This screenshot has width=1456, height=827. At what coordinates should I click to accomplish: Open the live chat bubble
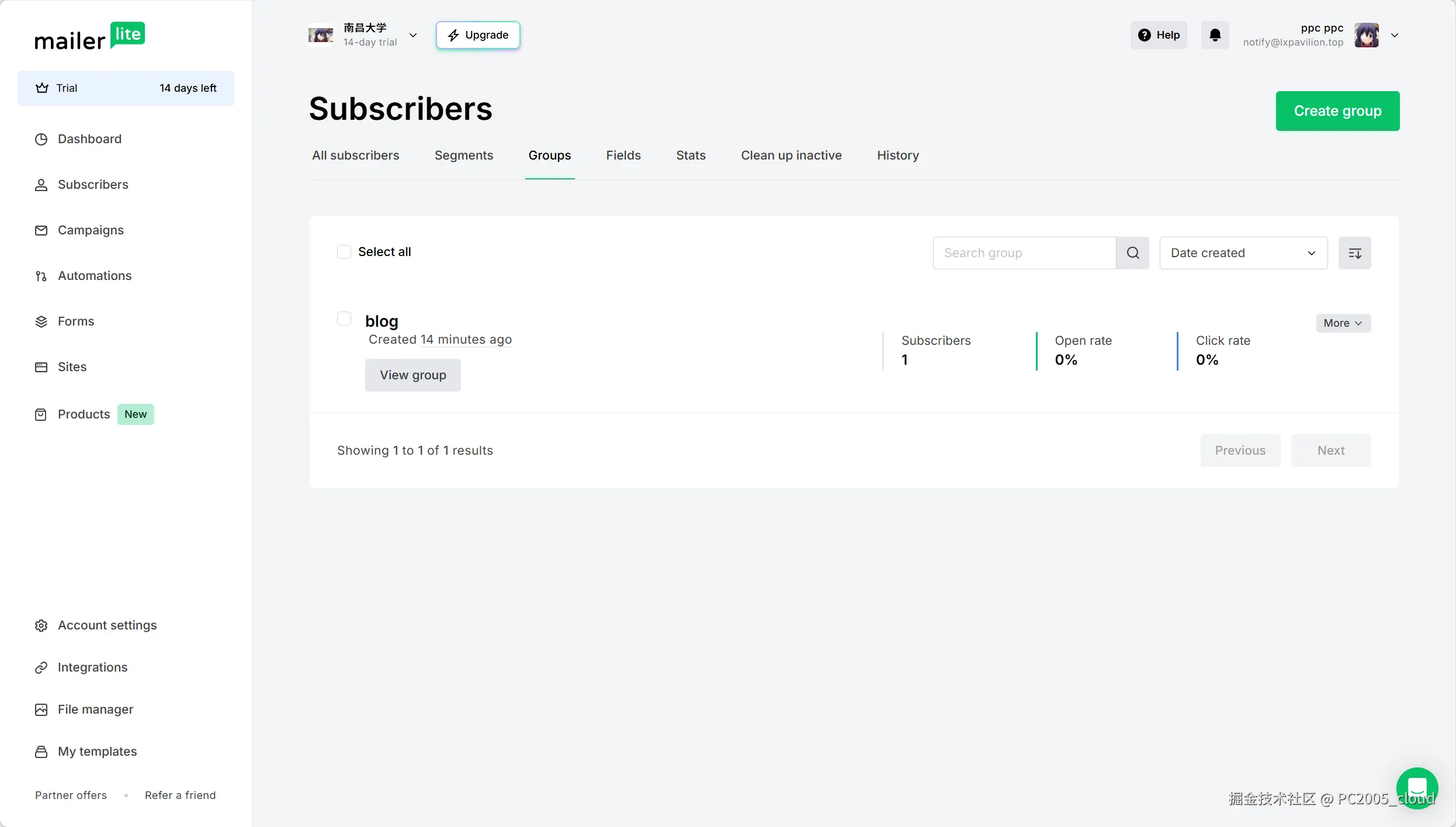pyautogui.click(x=1417, y=788)
